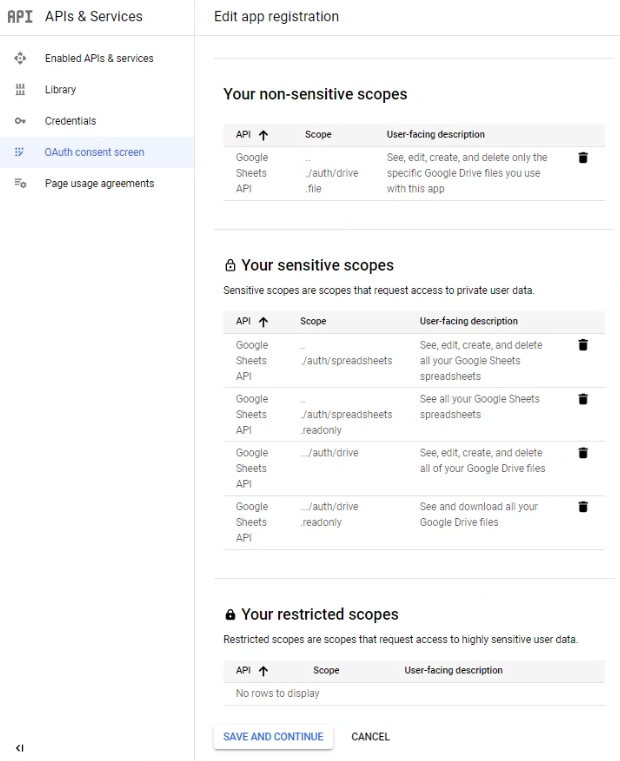Screen dimensions: 620x761
Task: Open Enabled APIs & services page
Action: click(x=99, y=58)
